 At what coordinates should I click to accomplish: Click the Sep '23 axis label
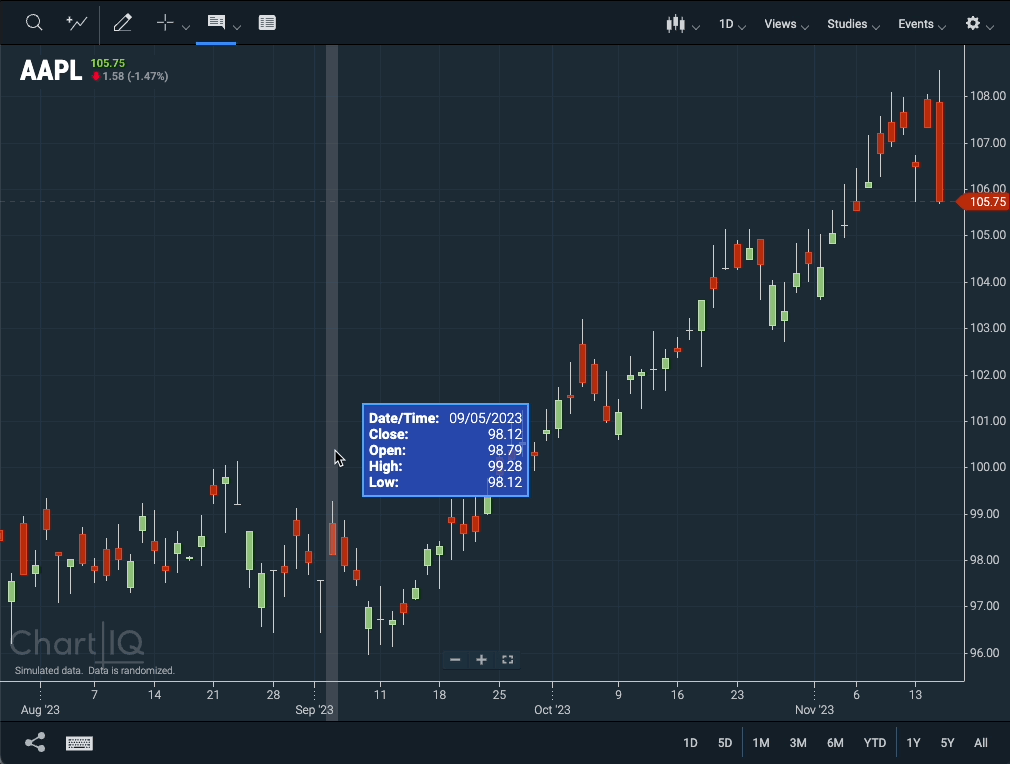click(x=314, y=710)
